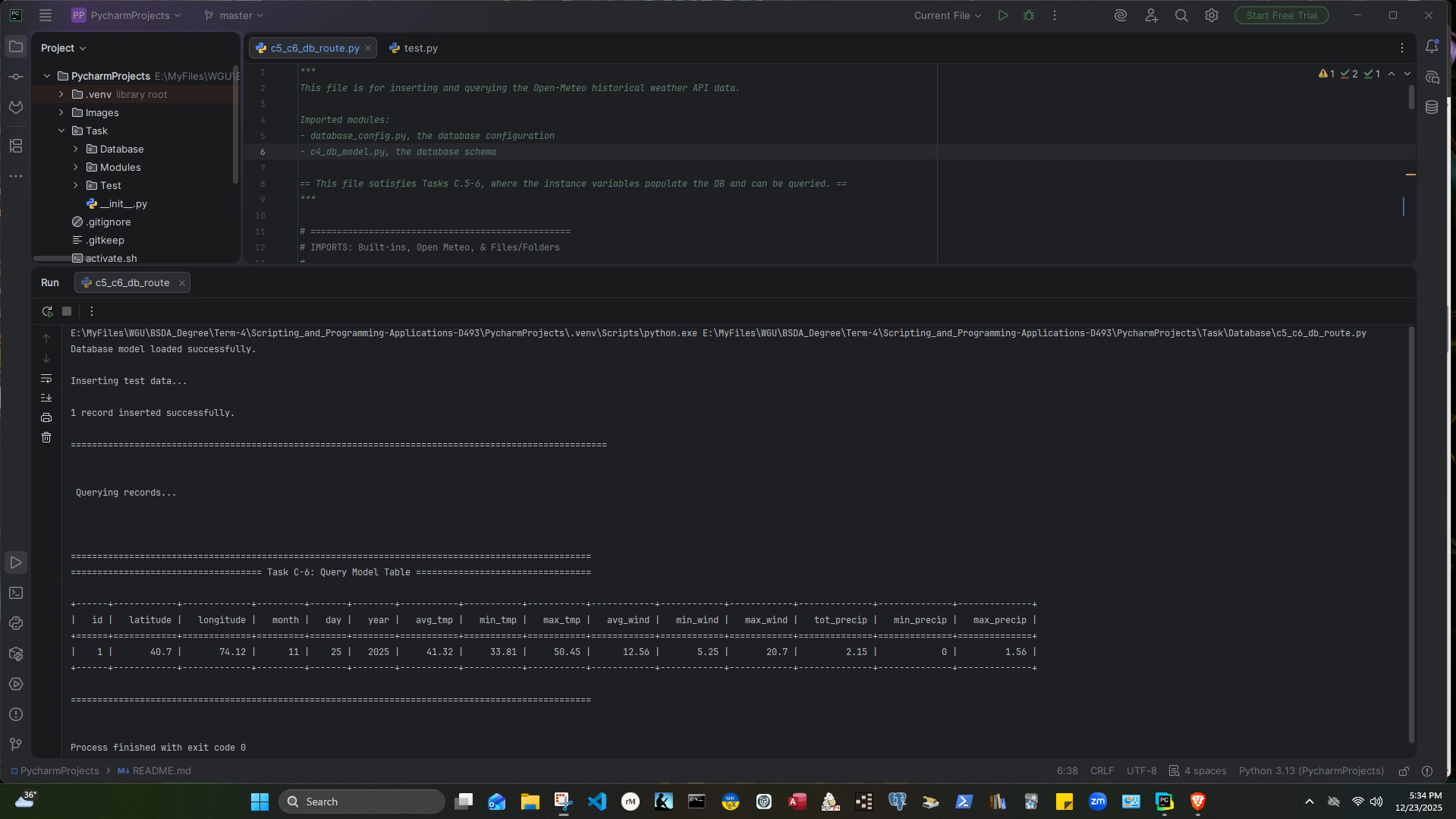The width and height of the screenshot is (1456, 819).
Task: Open the main hamburger menu
Action: click(x=46, y=15)
